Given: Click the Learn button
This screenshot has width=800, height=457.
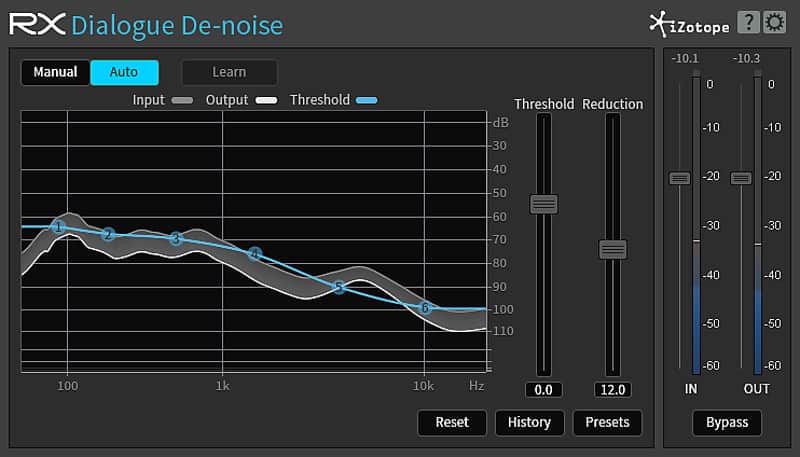Looking at the screenshot, I should (229, 72).
